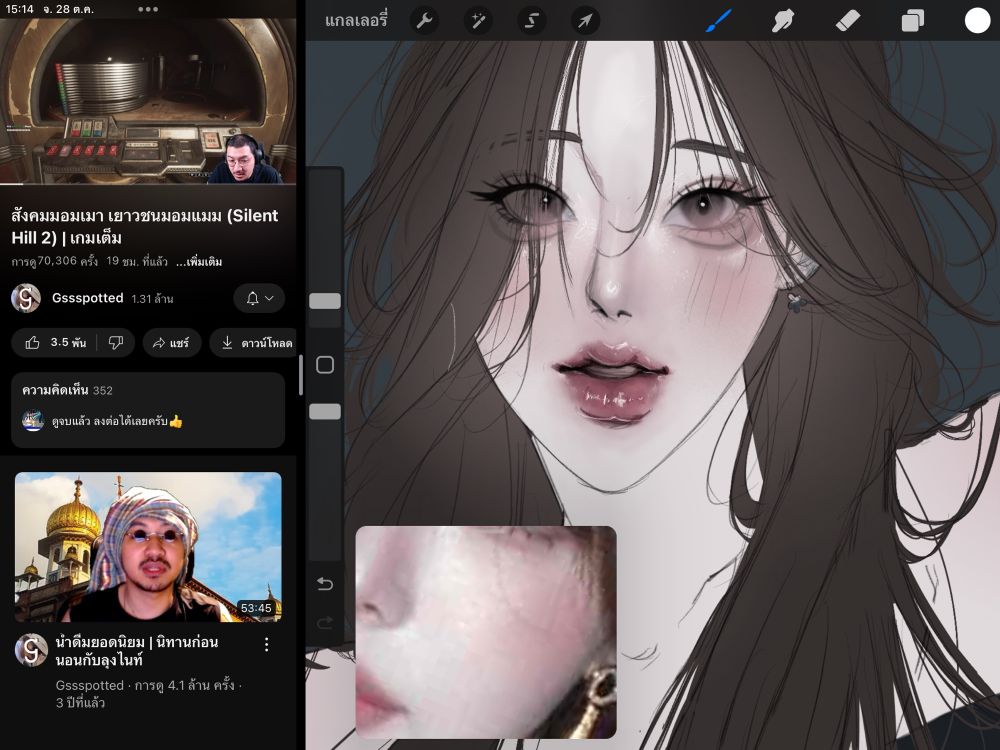
Task: Tap the square modify button in sidebar
Action: point(325,365)
